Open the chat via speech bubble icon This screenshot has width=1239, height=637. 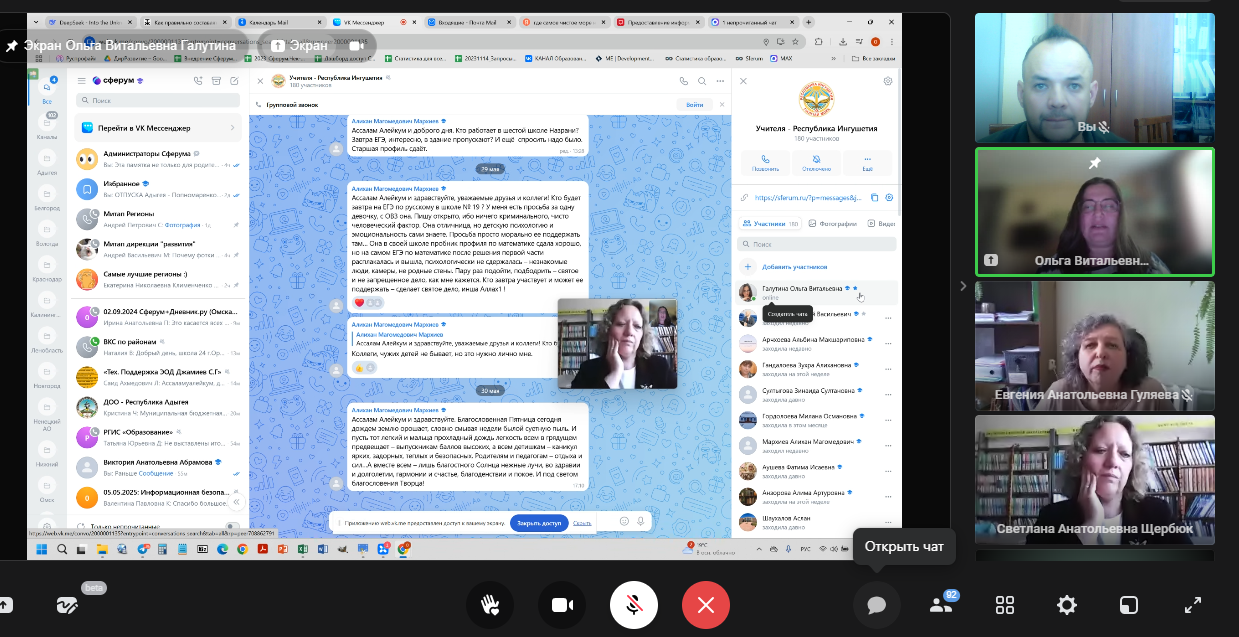(876, 605)
